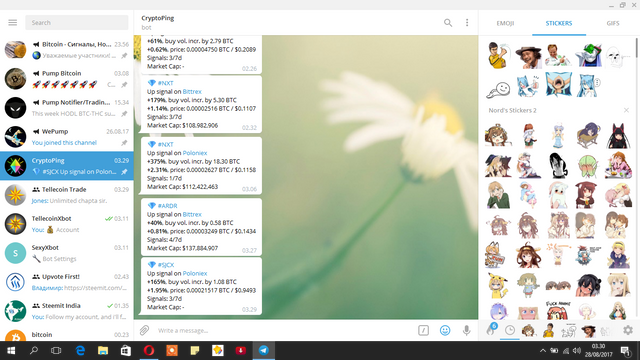640x360 pixels.
Task: Click the #NXT hashtag in the 02.32 message
Action: tap(165, 83)
